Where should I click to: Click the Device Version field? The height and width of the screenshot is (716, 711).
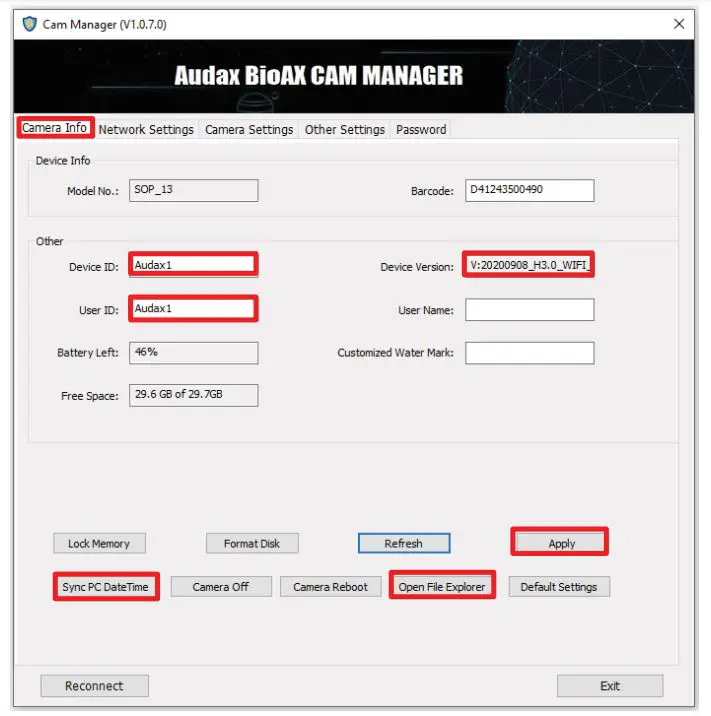pos(528,265)
